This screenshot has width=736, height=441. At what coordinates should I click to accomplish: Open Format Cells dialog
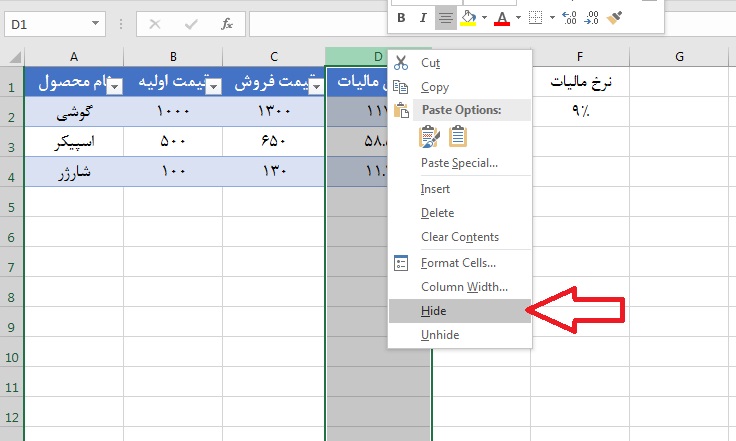(460, 263)
